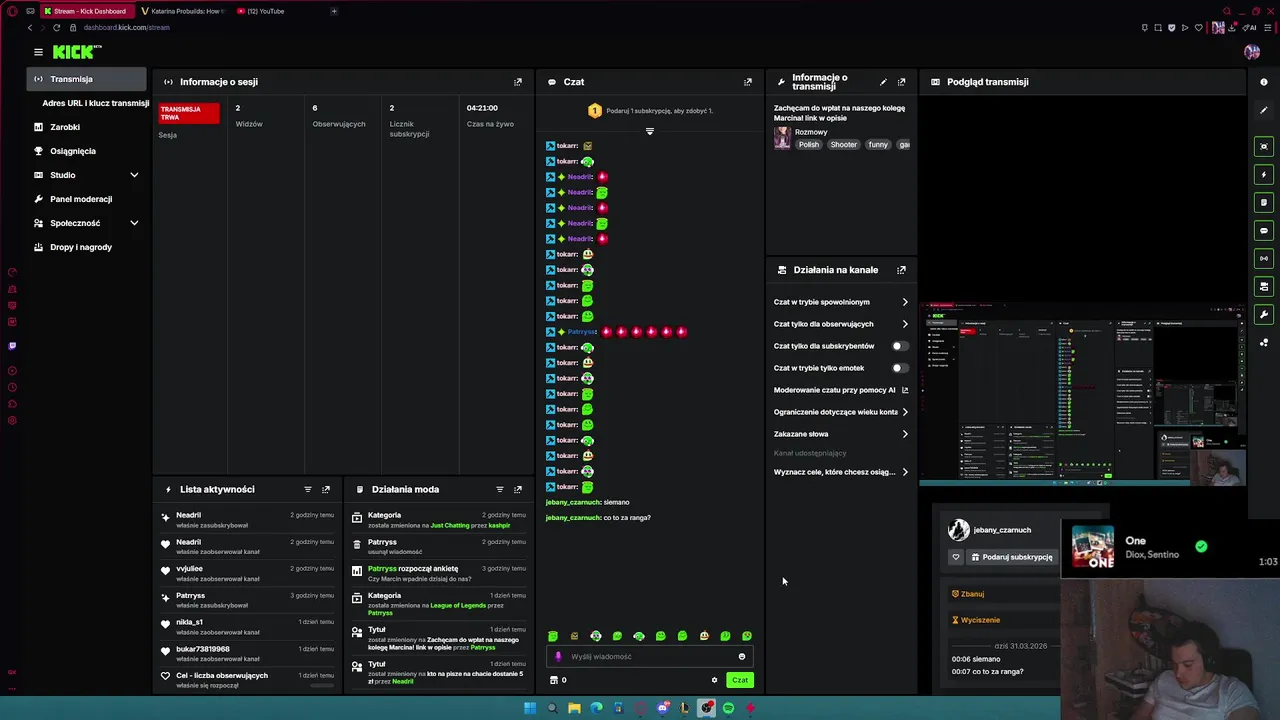1280x720 pixels.
Task: Click the green Czat send button
Action: tap(739, 680)
